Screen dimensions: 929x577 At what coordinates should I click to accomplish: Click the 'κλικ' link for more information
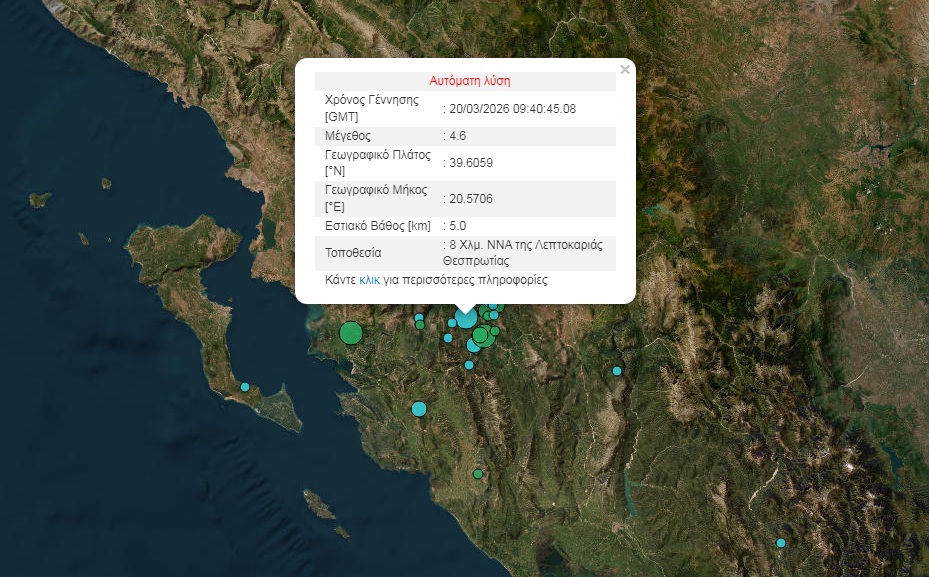click(369, 280)
